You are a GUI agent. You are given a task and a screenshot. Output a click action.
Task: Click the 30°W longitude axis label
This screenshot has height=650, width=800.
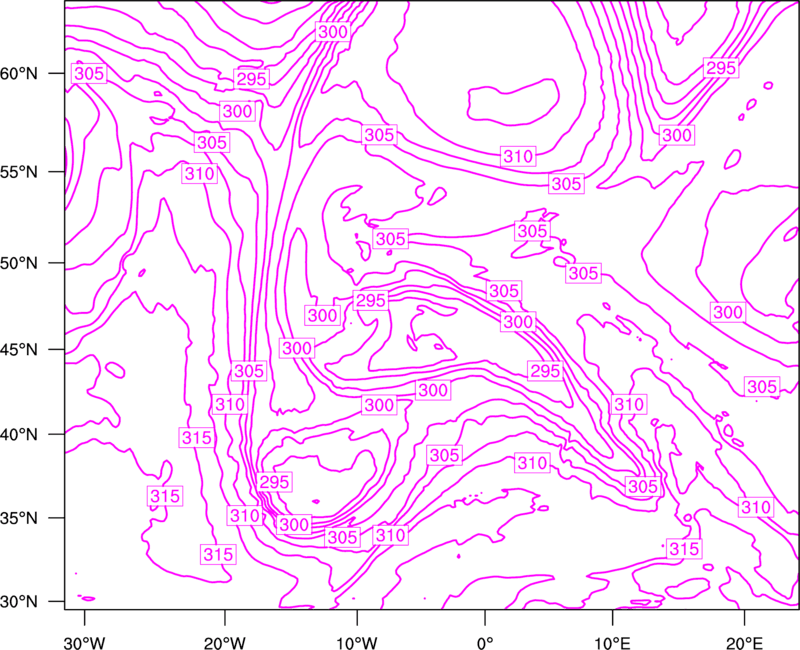pos(85,642)
